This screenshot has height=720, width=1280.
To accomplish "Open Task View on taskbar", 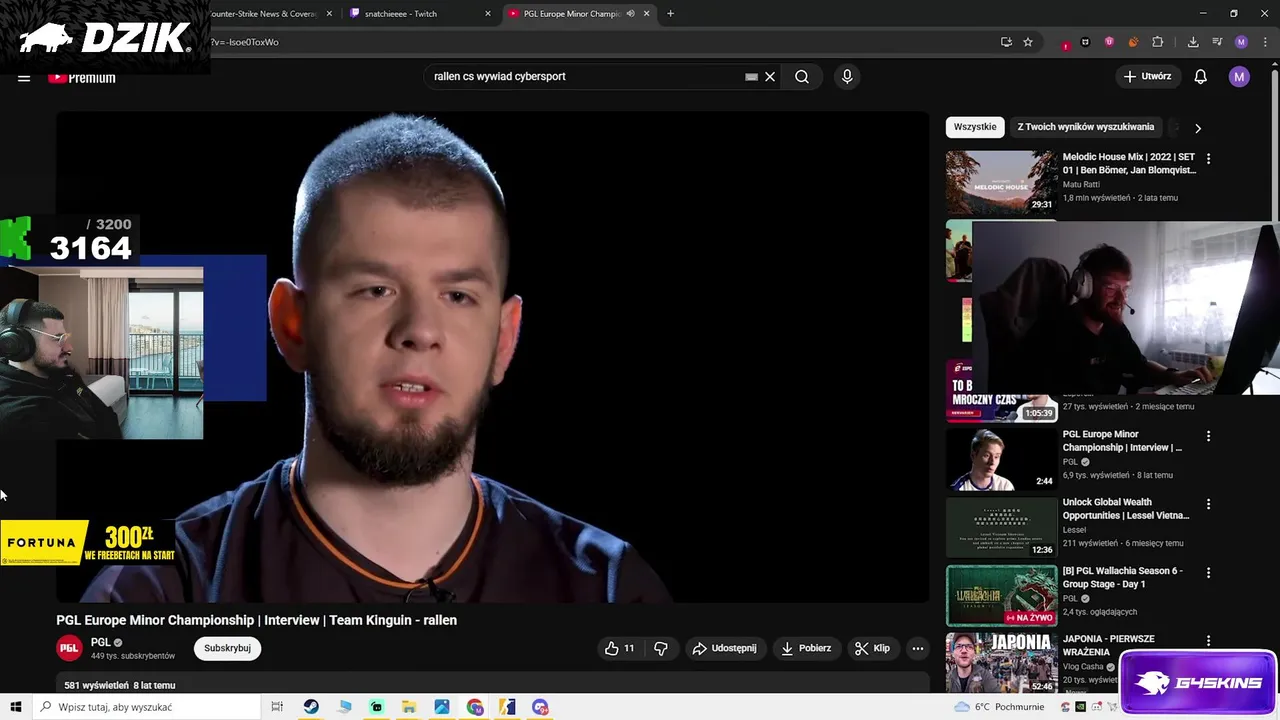I will 277,707.
